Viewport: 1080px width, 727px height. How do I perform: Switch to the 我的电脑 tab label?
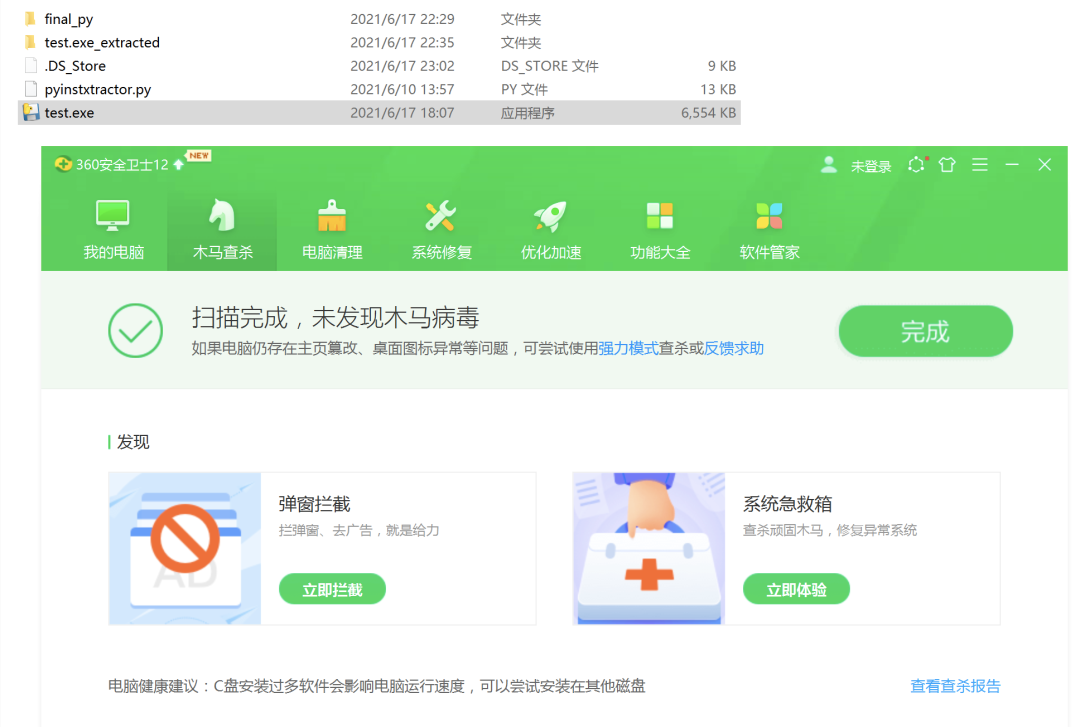(x=114, y=253)
